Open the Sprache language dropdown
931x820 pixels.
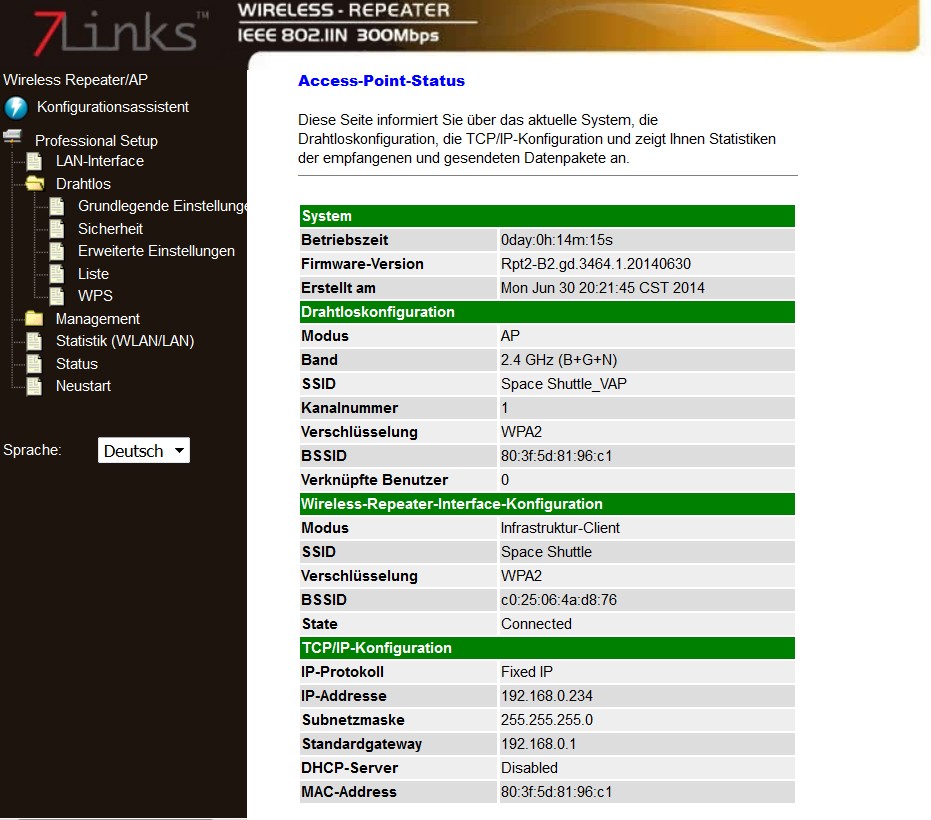(x=144, y=451)
